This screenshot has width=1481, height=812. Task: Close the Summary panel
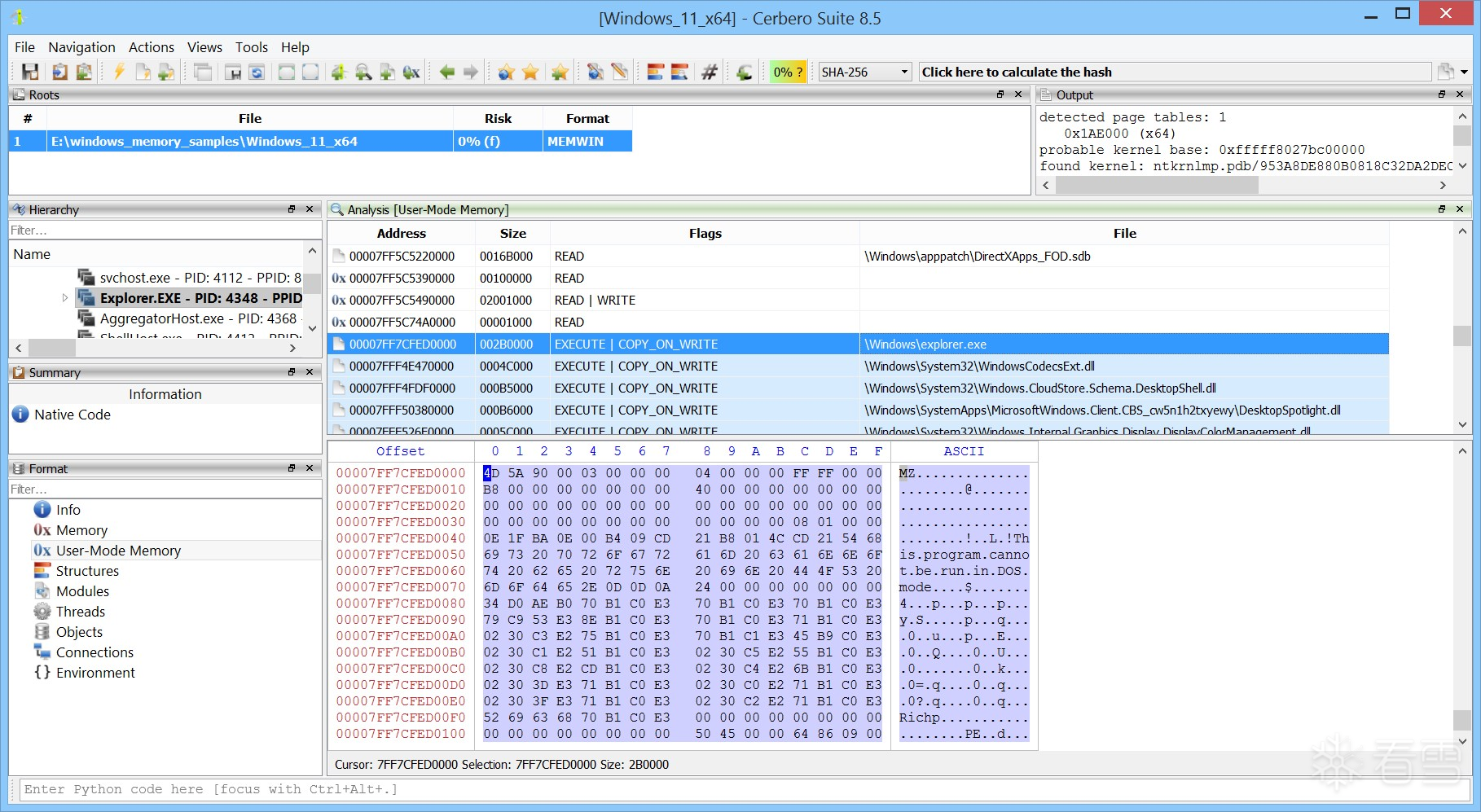[310, 372]
